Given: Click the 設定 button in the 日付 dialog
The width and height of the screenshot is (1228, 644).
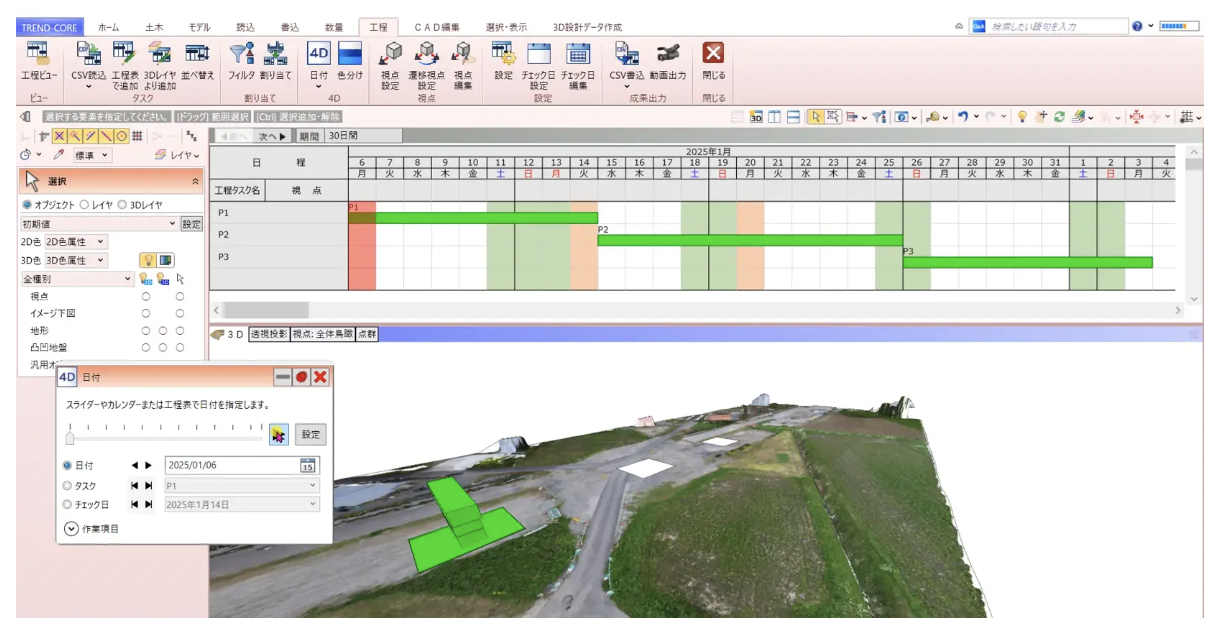Looking at the screenshot, I should (311, 434).
